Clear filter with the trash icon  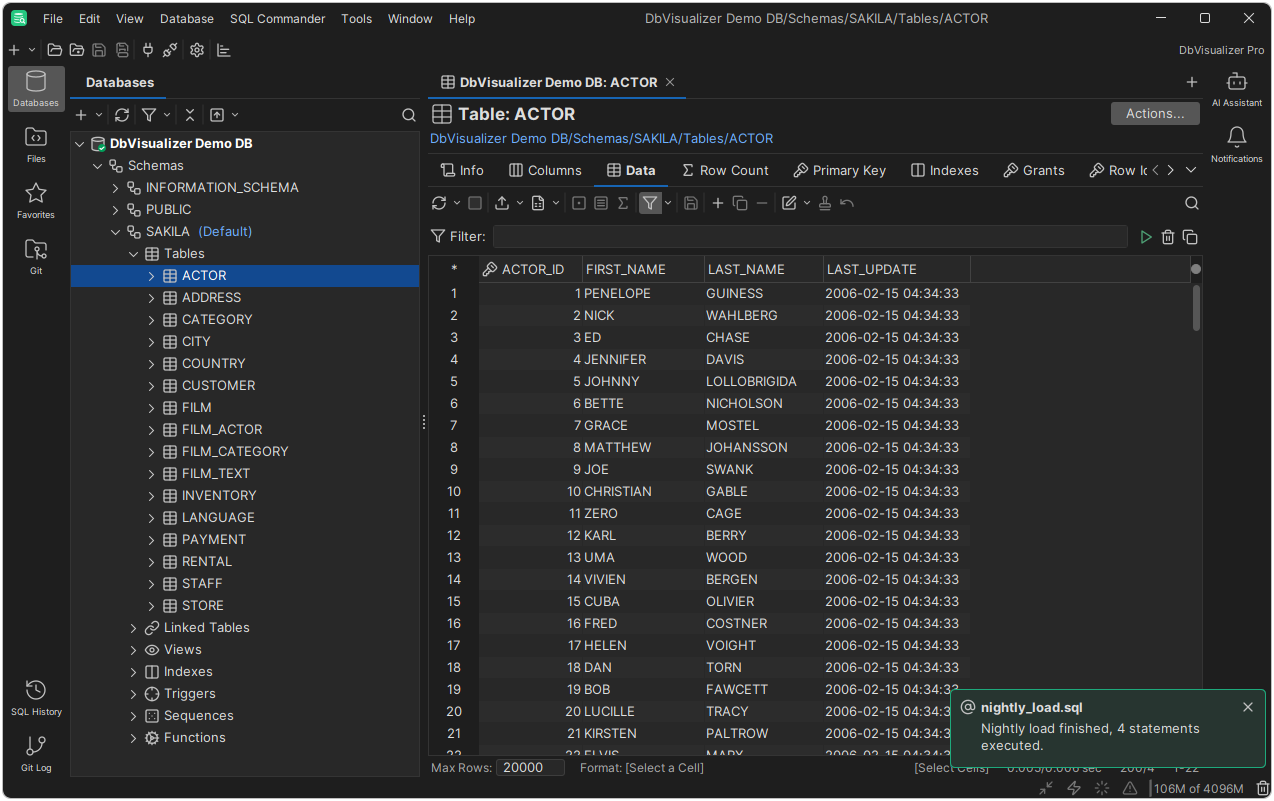[x=1168, y=237]
